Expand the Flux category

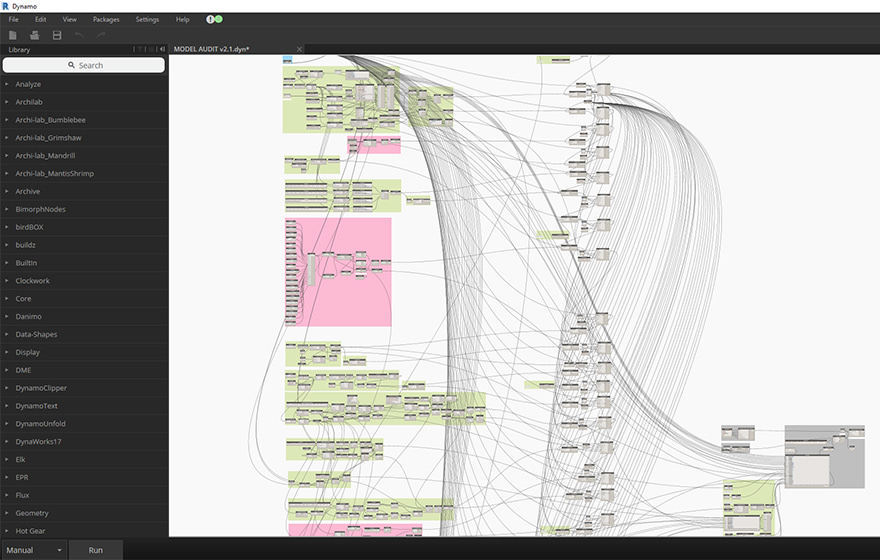[84, 495]
